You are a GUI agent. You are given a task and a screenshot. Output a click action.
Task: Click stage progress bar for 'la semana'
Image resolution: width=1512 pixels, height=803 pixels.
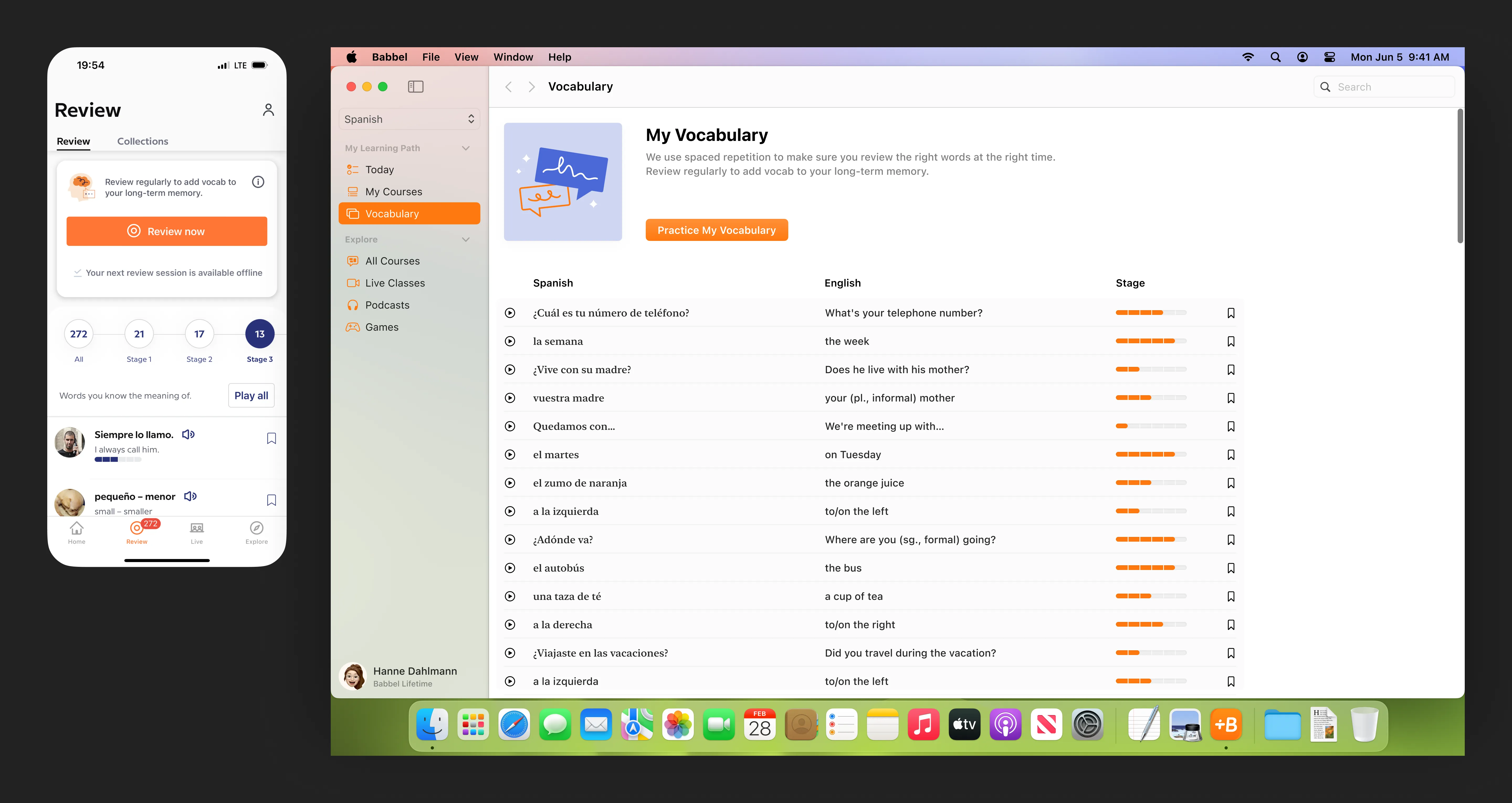[1151, 342]
